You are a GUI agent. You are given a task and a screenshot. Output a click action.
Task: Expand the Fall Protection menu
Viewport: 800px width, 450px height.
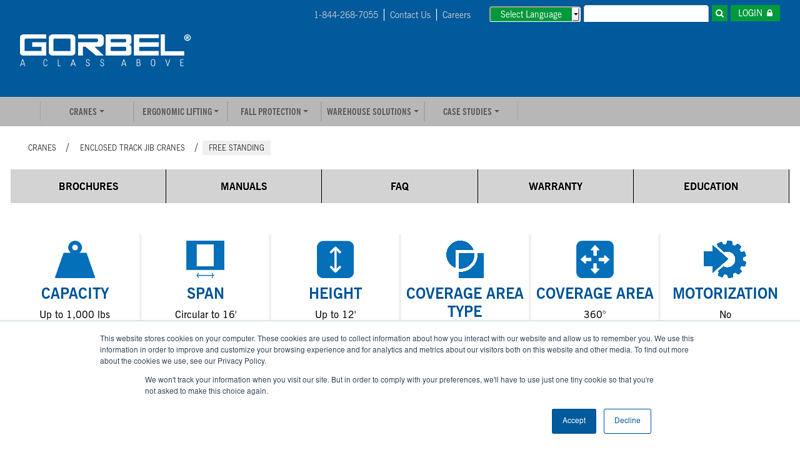tap(274, 112)
